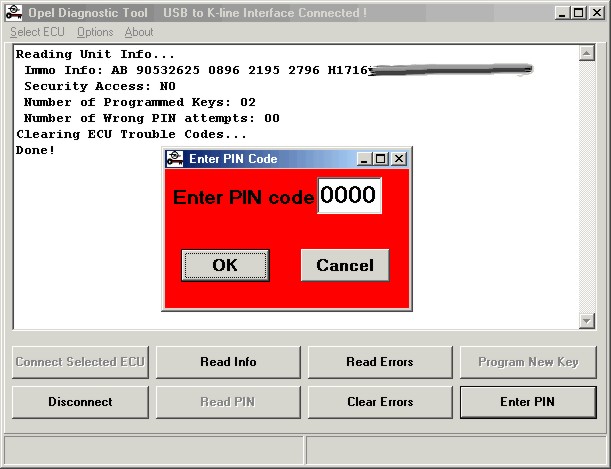Open the Options menu
Screen dimensions: 611x469
[x=95, y=32]
